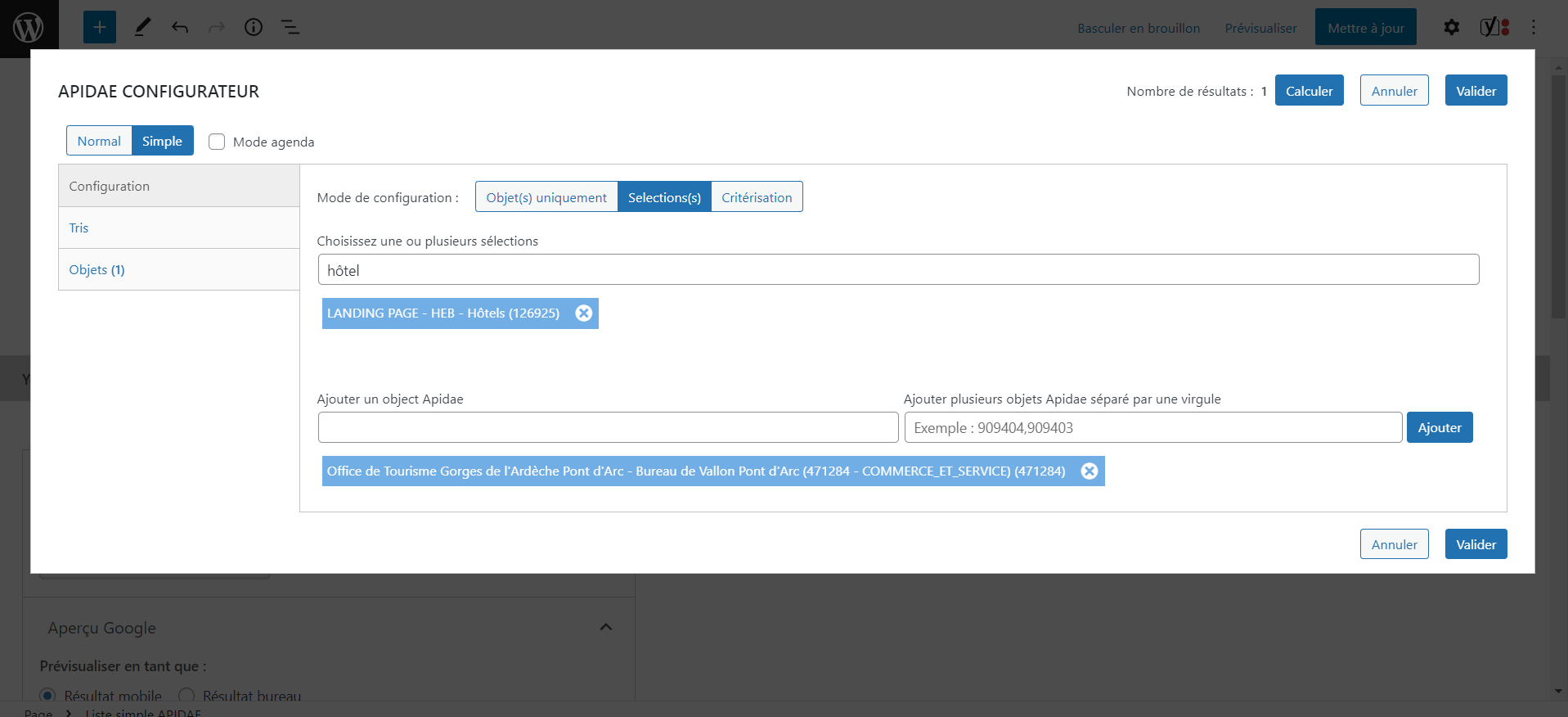Click the Nombre de résultats label
The image size is (1568, 717).
pos(1189,92)
